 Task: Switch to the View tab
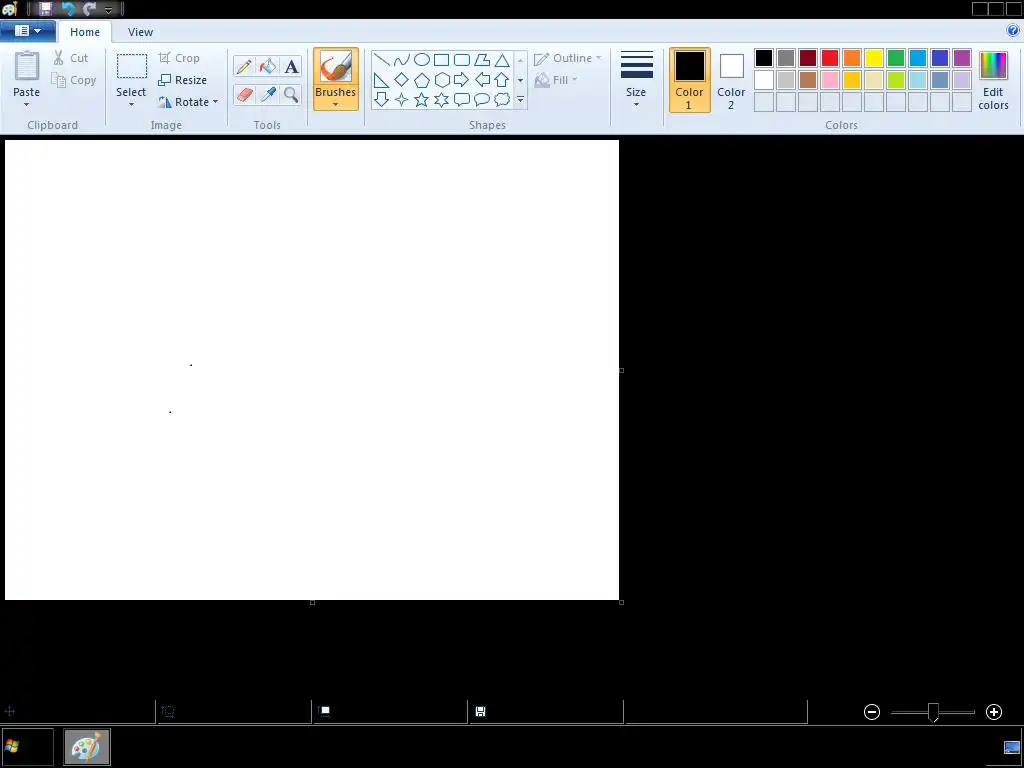pos(140,32)
